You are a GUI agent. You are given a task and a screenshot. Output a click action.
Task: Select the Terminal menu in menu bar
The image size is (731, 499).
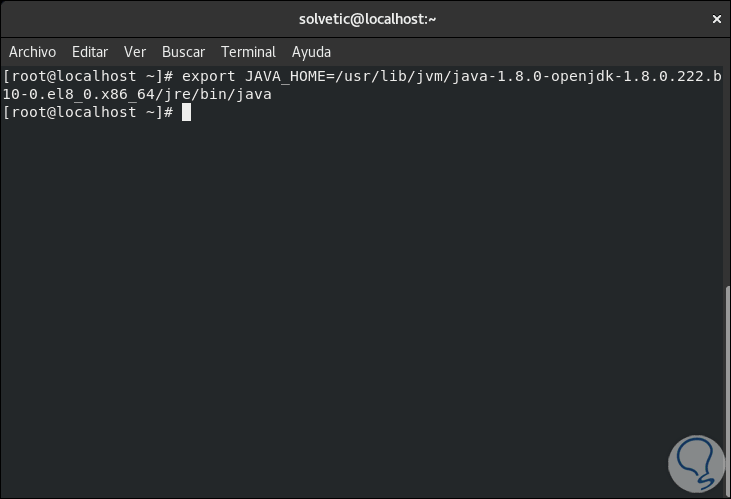coord(248,52)
